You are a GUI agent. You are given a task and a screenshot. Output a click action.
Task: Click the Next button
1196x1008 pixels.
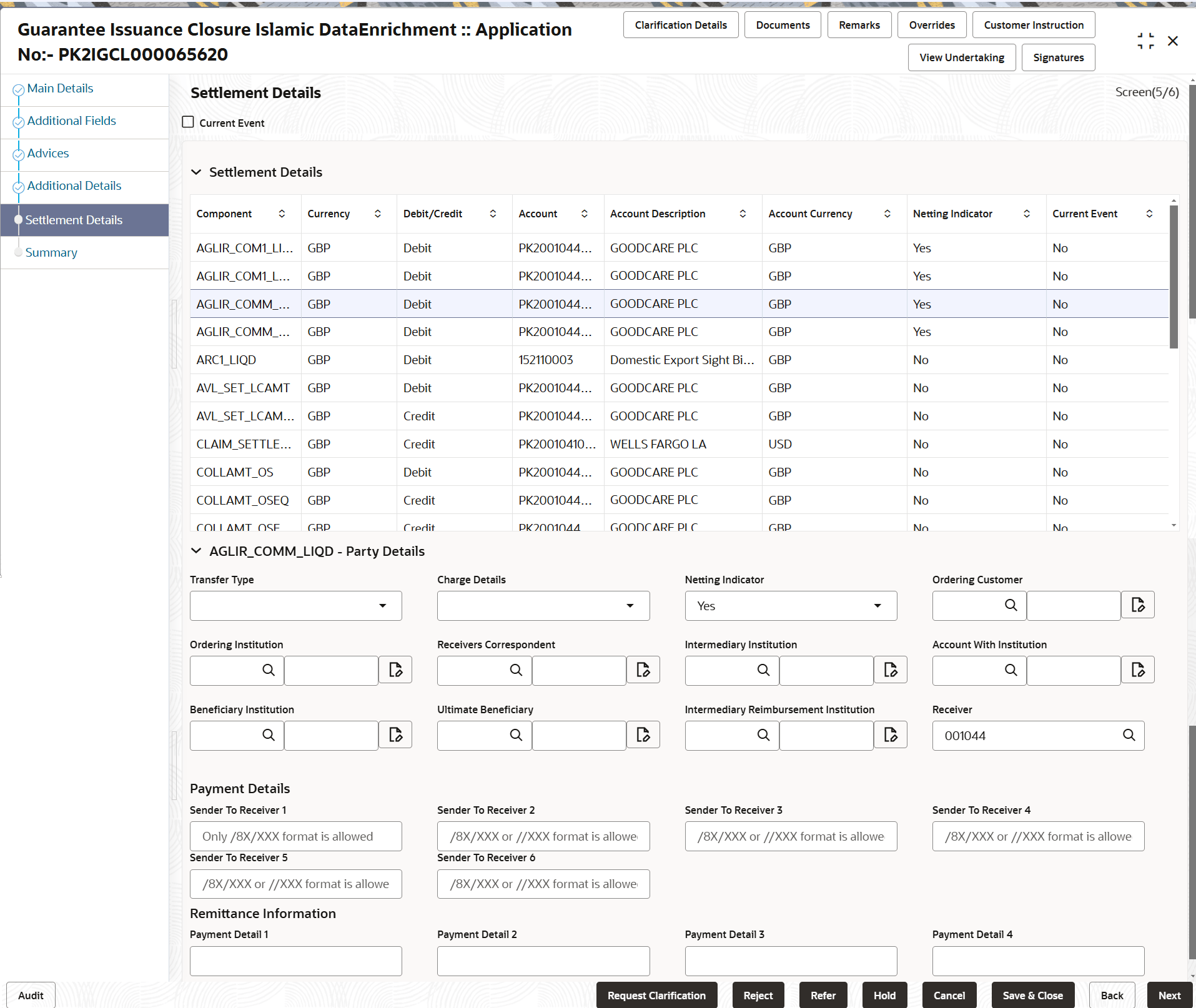pyautogui.click(x=1169, y=995)
